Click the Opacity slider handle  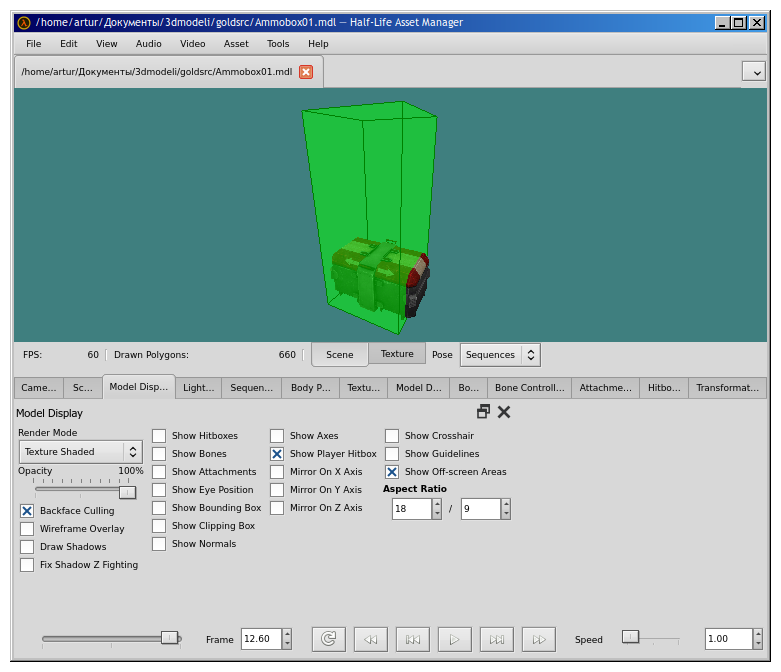128,492
